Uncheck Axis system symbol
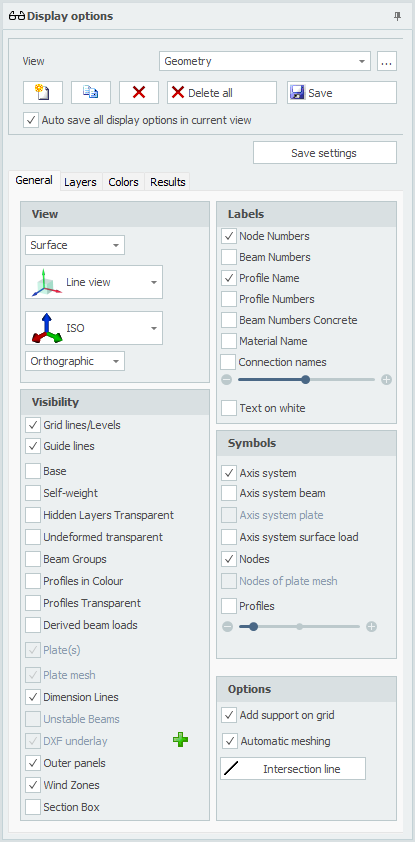Screen dimensions: 415x842 coord(229,473)
